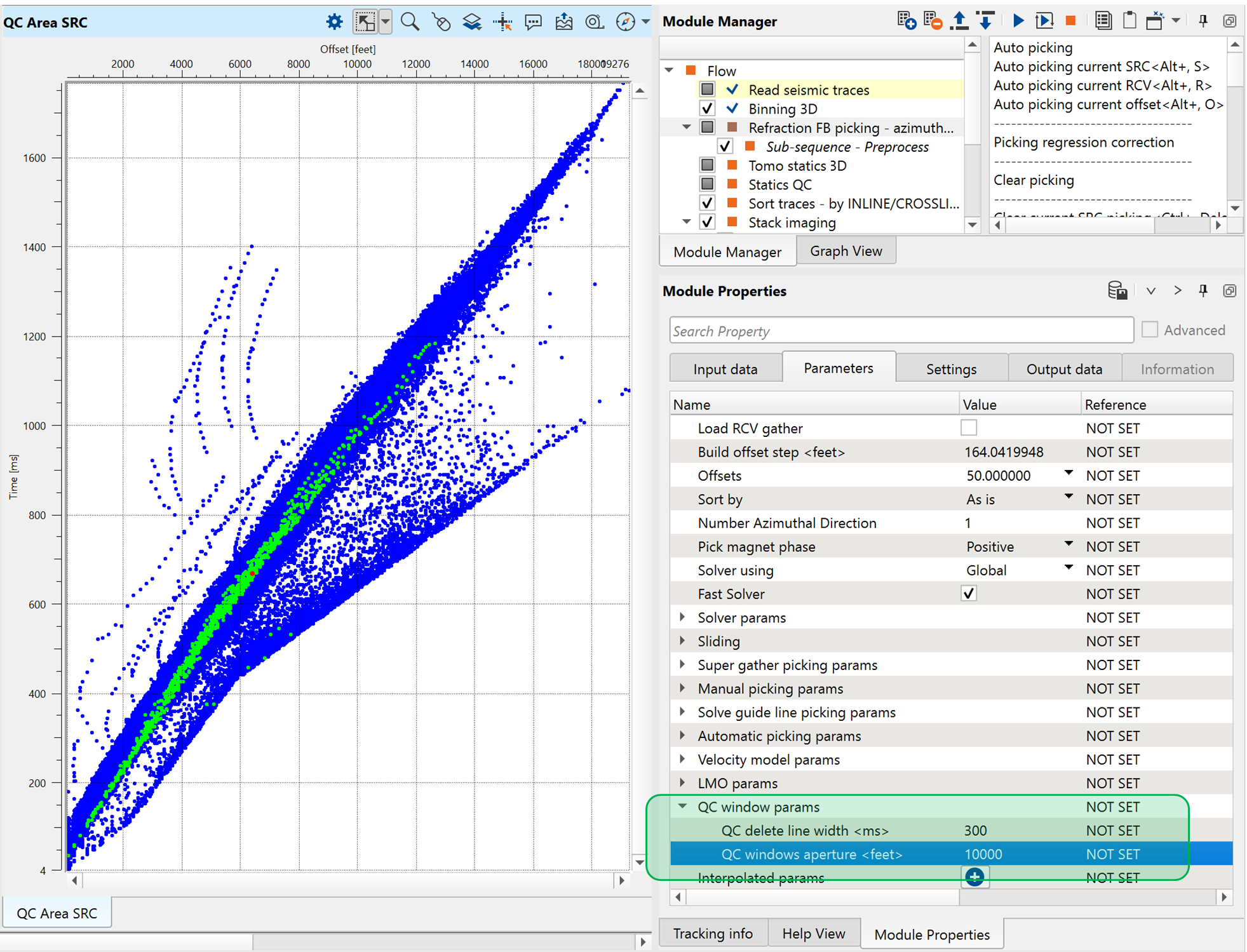Image resolution: width=1247 pixels, height=952 pixels.
Task: Click Picking regression correction action
Action: pyautogui.click(x=1083, y=142)
